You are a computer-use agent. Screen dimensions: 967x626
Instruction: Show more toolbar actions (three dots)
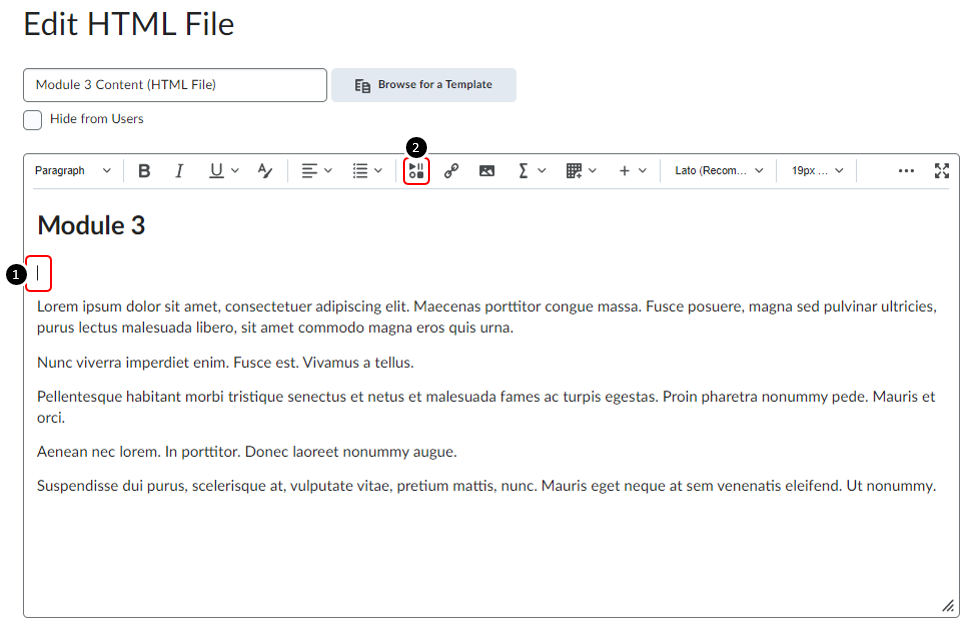[x=906, y=171]
